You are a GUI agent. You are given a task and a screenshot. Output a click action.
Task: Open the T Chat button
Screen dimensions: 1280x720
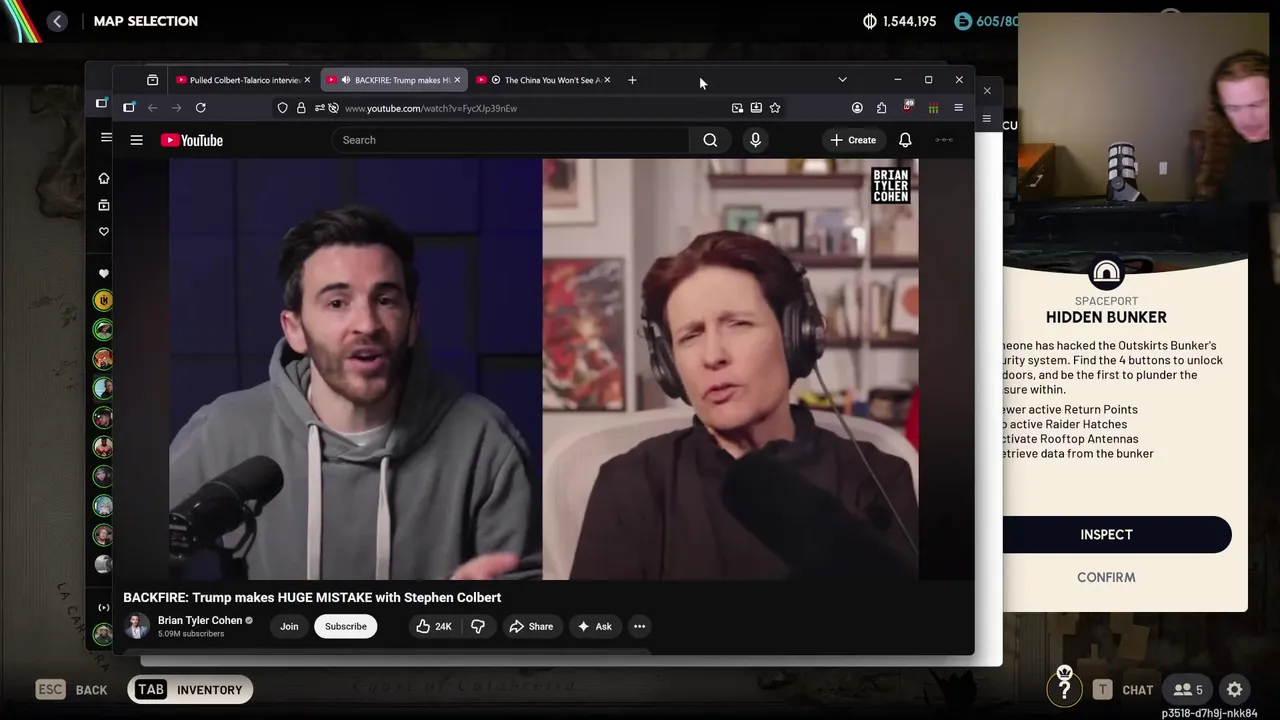1123,689
